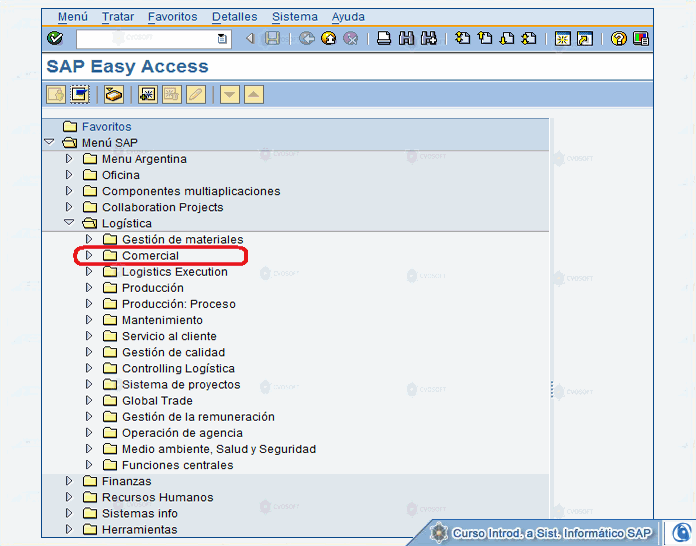Collapse the Menú SAP tree node
Screen dimensions: 696x546
(x=49, y=142)
